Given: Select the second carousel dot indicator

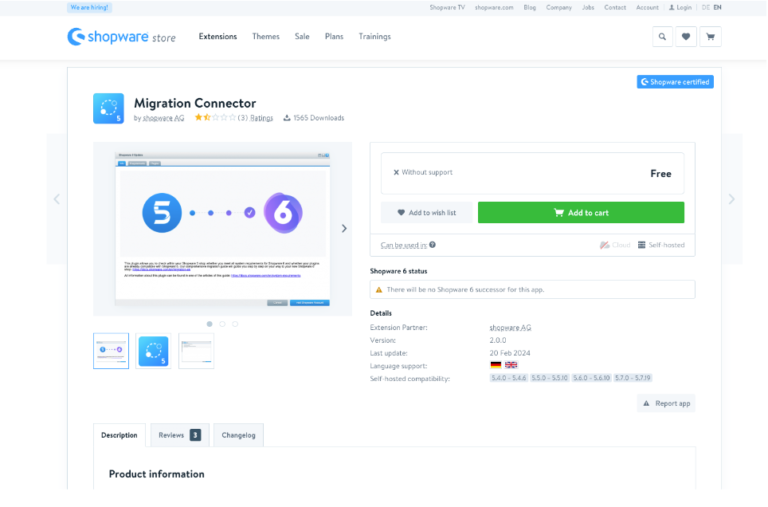Looking at the screenshot, I should [x=222, y=324].
